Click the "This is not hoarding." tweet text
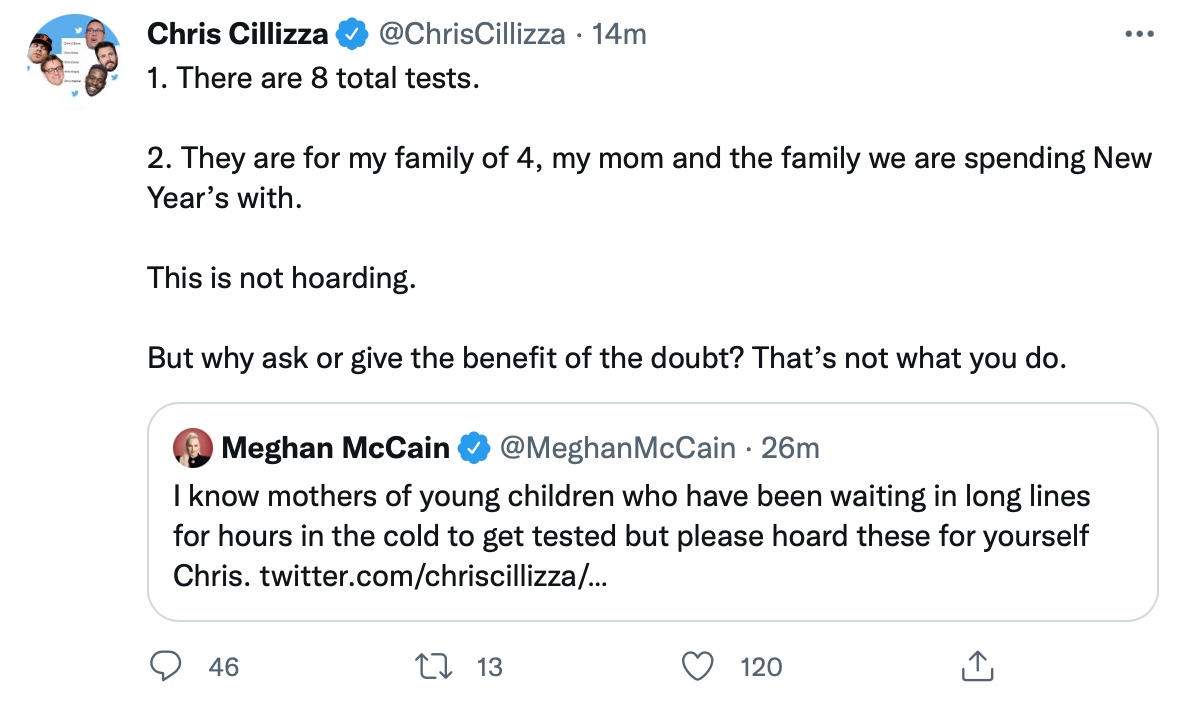Viewport: 1182px width, 704px height. [280, 277]
